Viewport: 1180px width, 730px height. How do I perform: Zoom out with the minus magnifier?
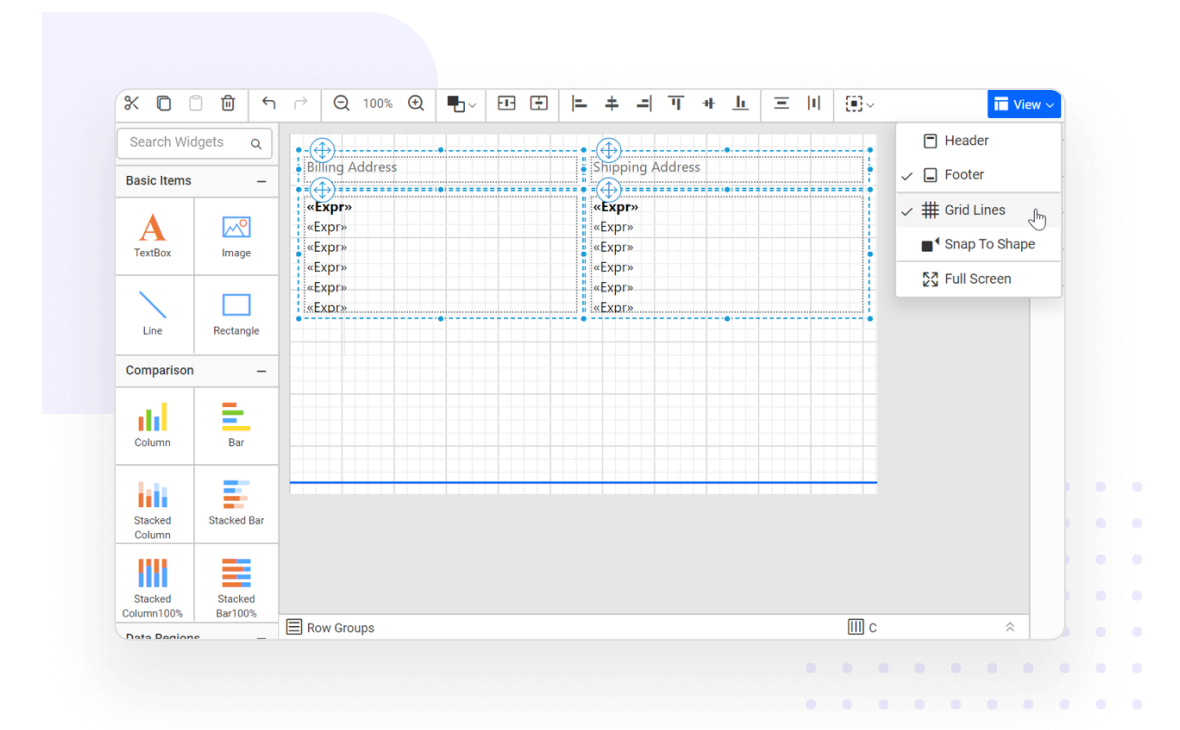coord(342,103)
